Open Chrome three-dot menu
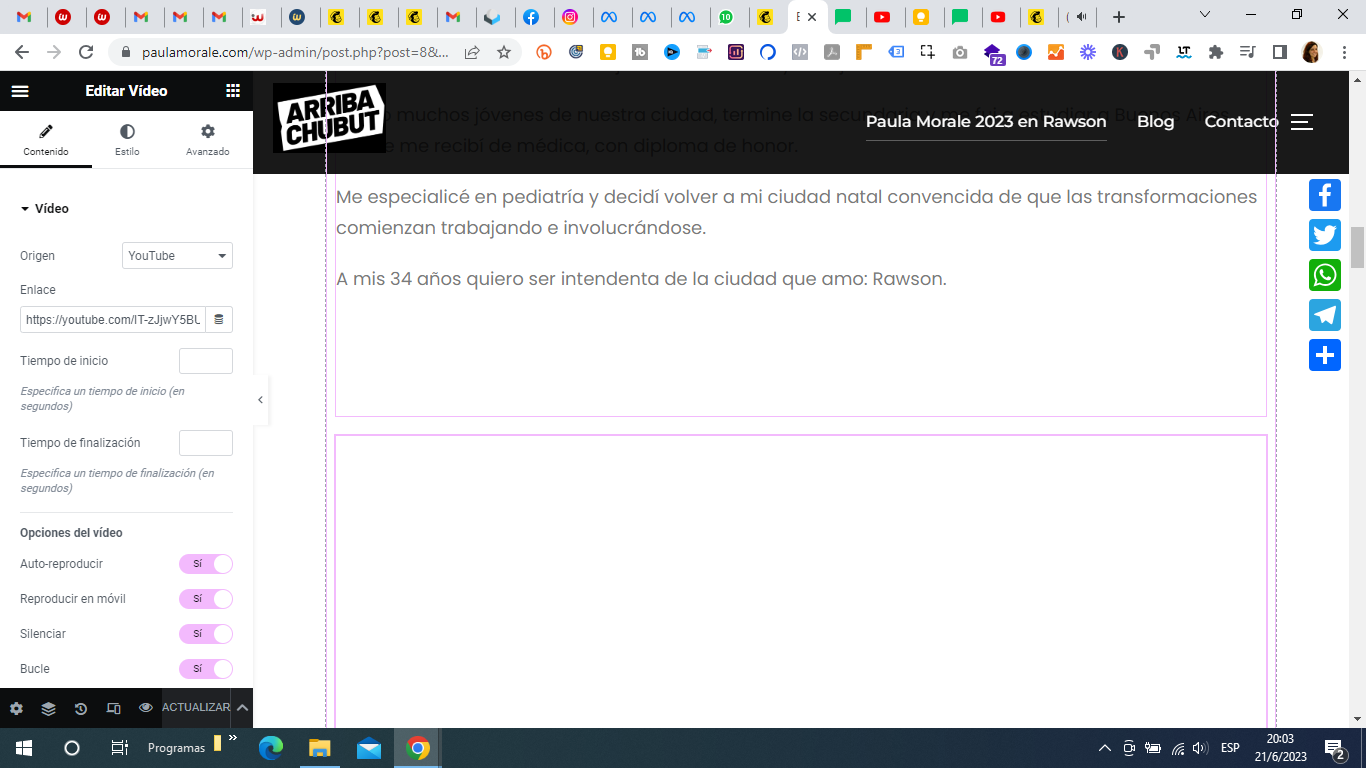 tap(1344, 52)
